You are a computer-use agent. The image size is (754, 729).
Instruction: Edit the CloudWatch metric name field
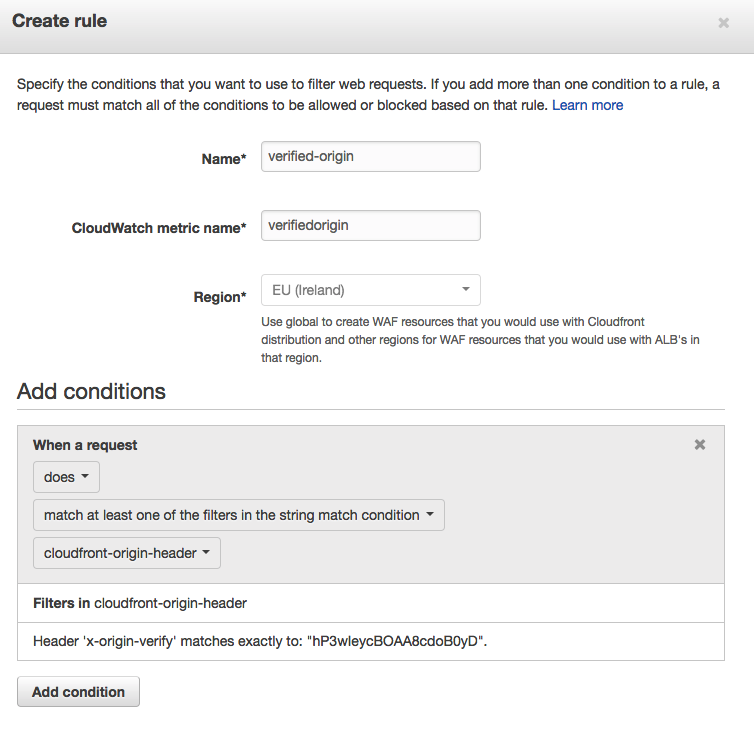pos(371,225)
